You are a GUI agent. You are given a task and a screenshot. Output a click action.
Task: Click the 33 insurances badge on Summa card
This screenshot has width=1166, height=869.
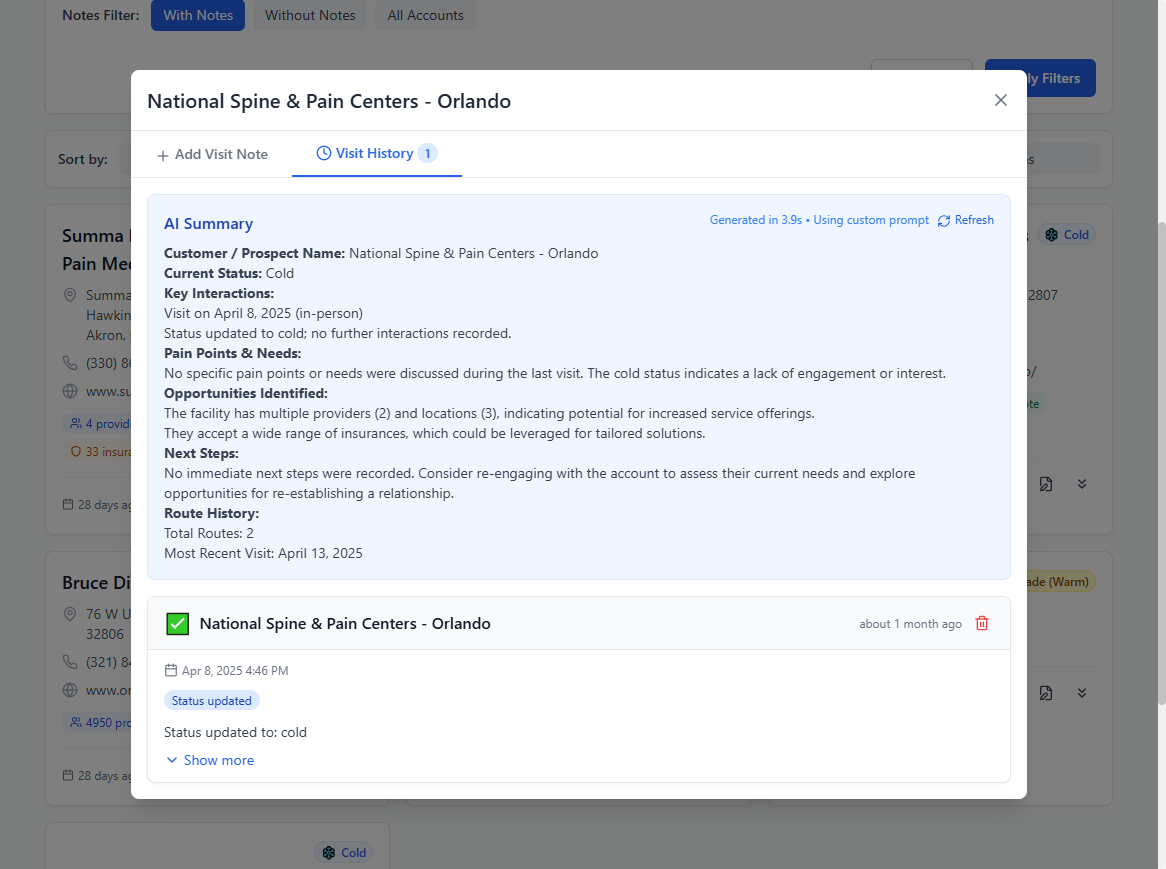(x=97, y=452)
